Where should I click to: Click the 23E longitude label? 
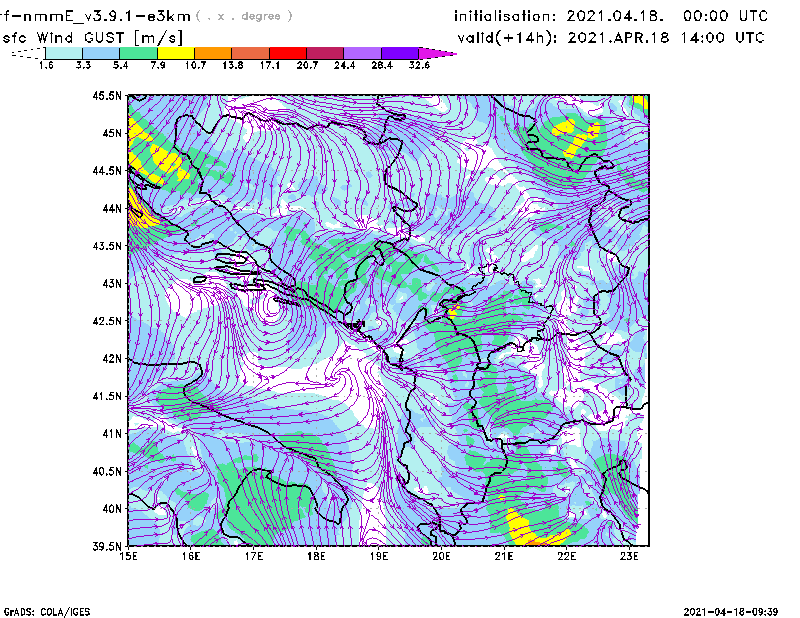[x=629, y=556]
